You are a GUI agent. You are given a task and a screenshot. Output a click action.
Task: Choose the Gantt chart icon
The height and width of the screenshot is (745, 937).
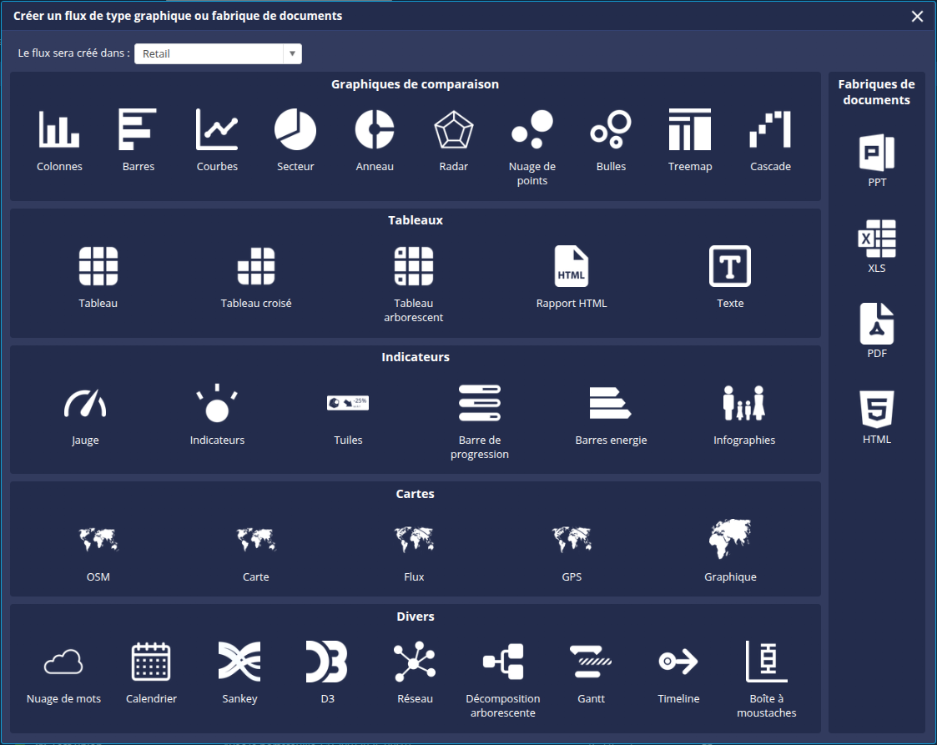pos(591,662)
